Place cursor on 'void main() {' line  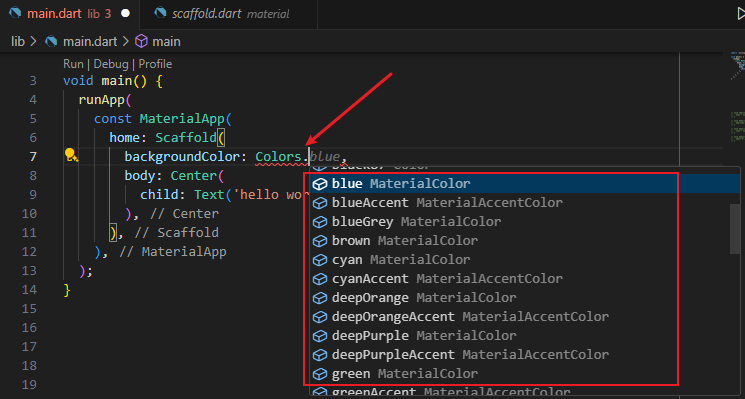[x=113, y=81]
